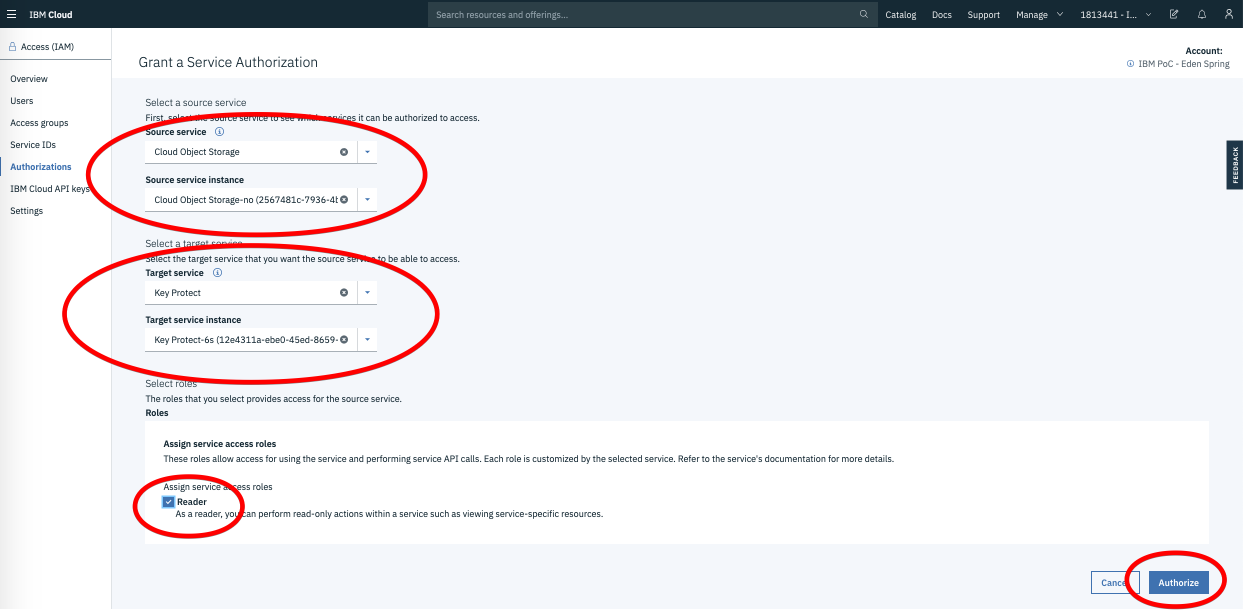Click the Grant a Service Authorization heading

228,62
